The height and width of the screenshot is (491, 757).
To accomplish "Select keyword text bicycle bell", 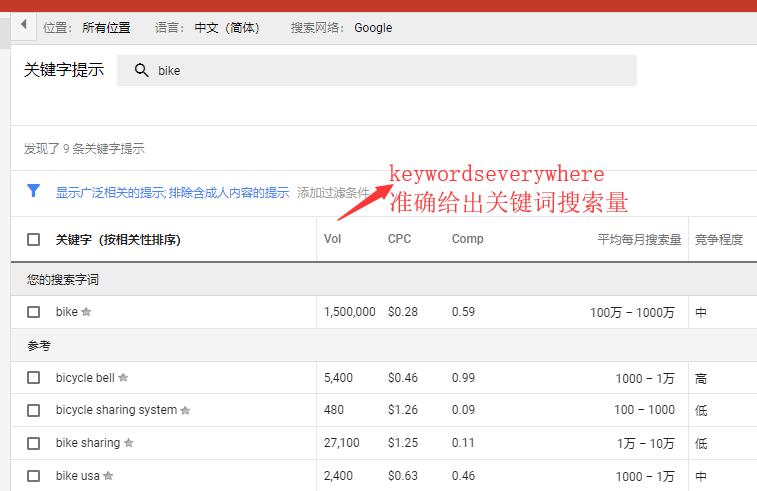I will pos(85,378).
